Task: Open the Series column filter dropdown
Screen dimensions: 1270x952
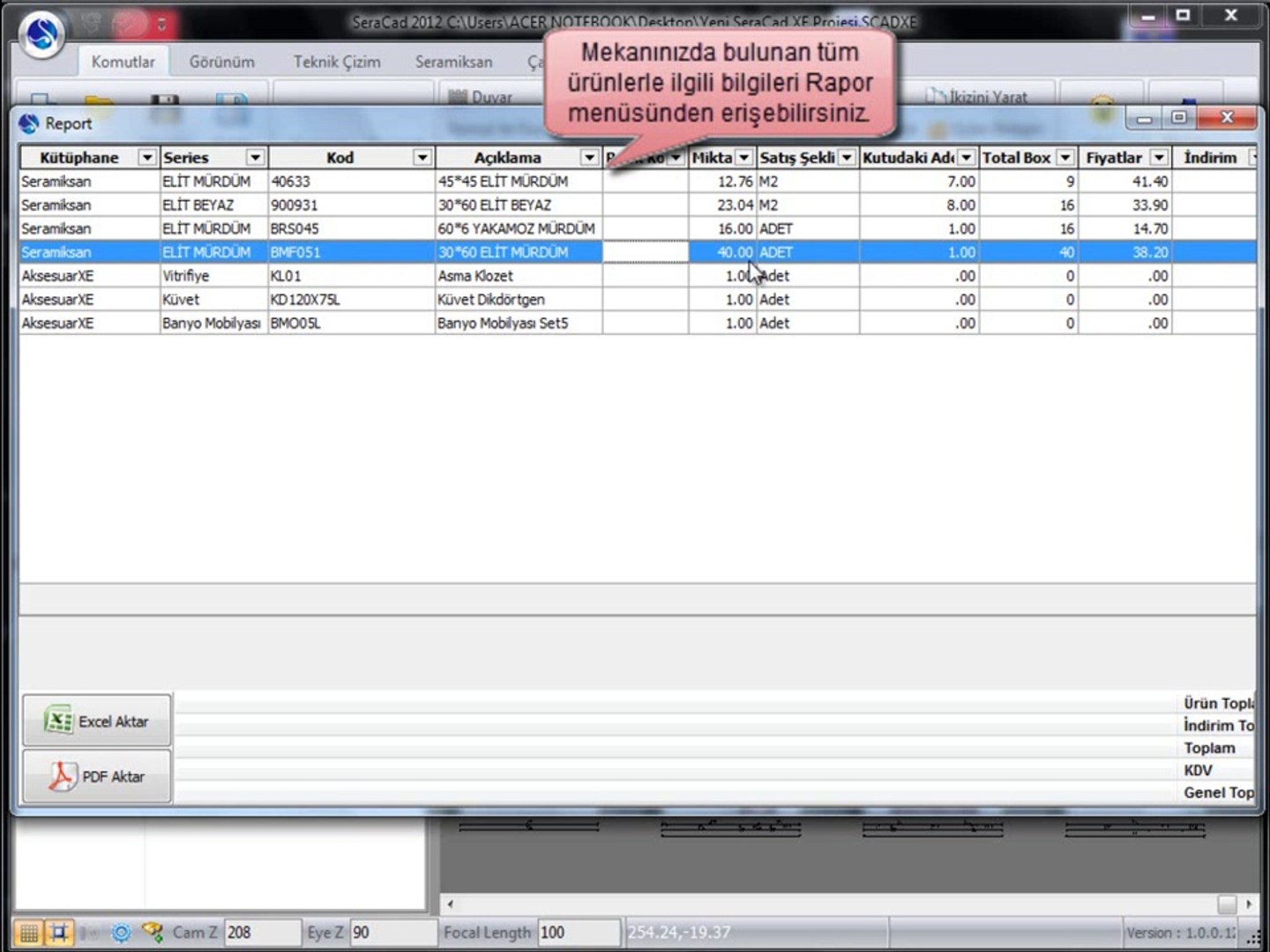Action: [x=255, y=157]
